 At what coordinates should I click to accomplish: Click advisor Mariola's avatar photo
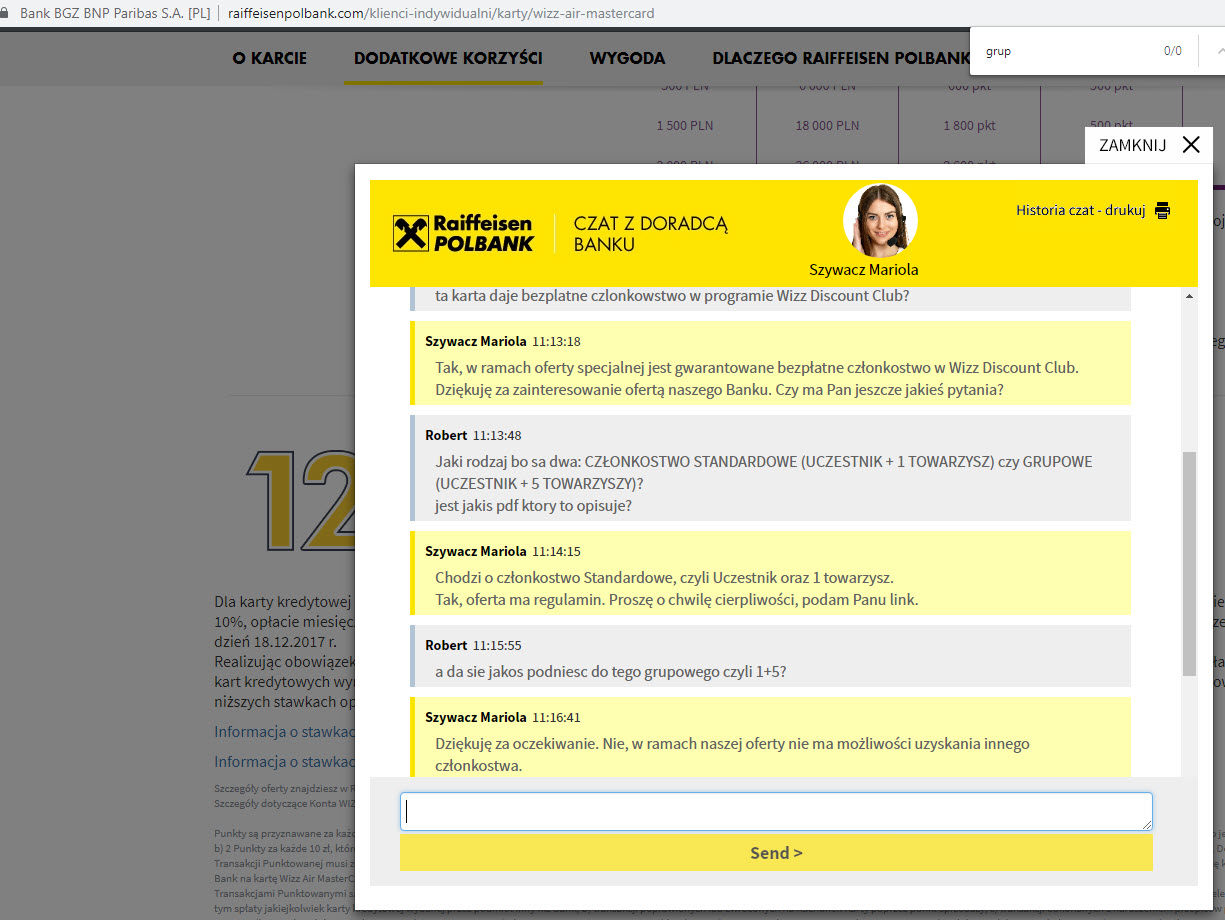[x=880, y=221]
